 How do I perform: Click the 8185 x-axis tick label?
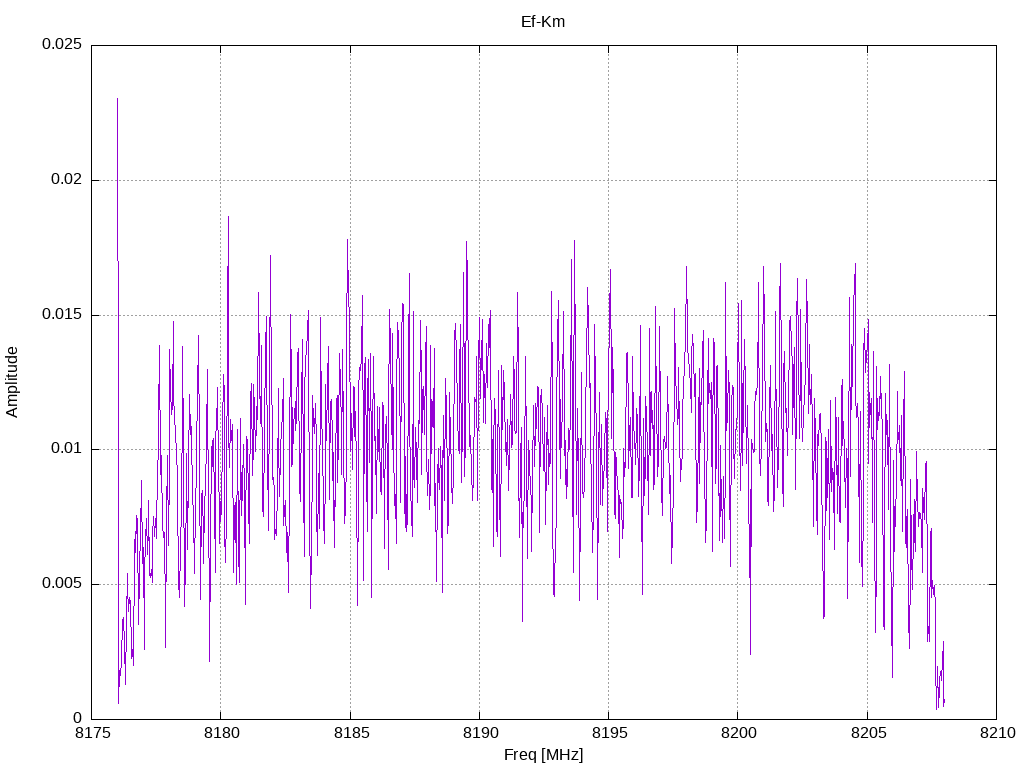351,733
